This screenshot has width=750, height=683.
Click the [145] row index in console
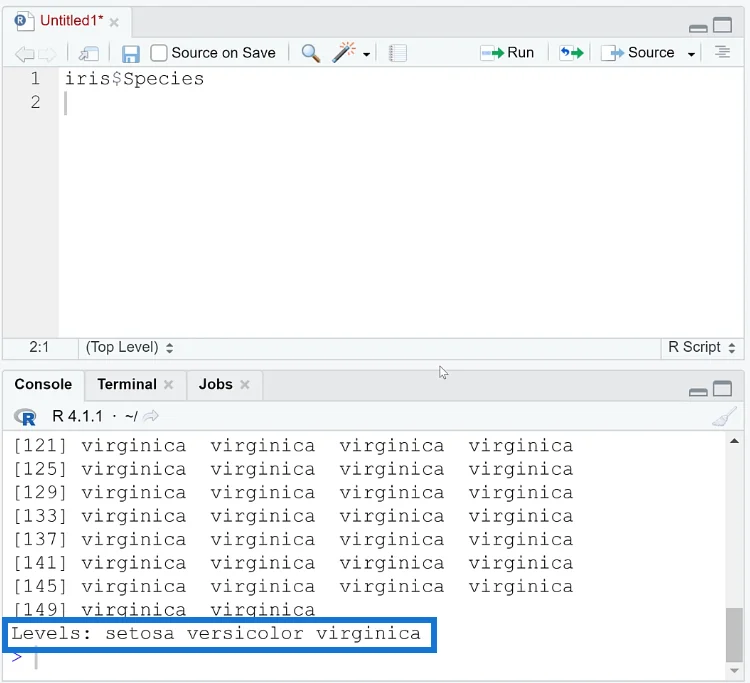tap(40, 586)
